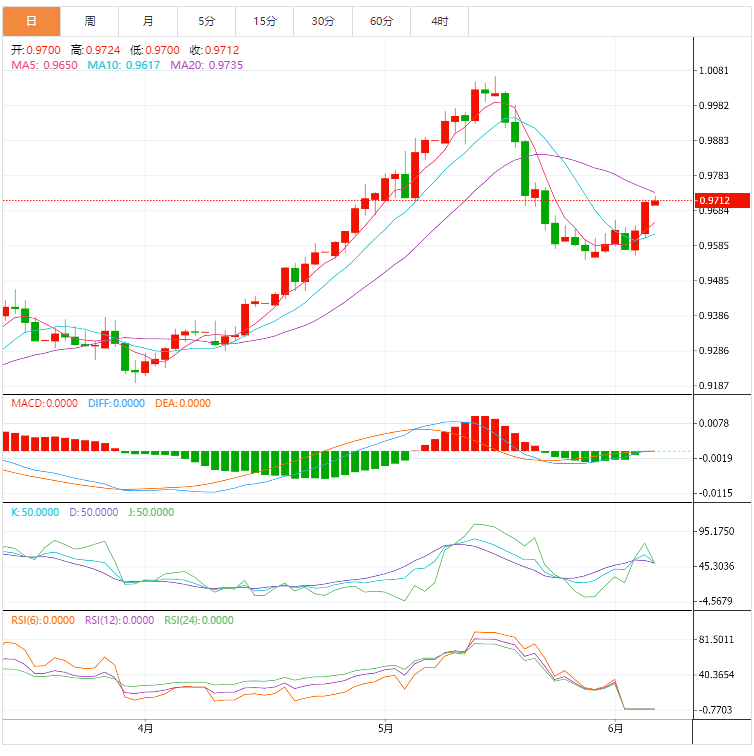Choose the 15分 timeframe tab
The image size is (754, 756).
(x=264, y=21)
